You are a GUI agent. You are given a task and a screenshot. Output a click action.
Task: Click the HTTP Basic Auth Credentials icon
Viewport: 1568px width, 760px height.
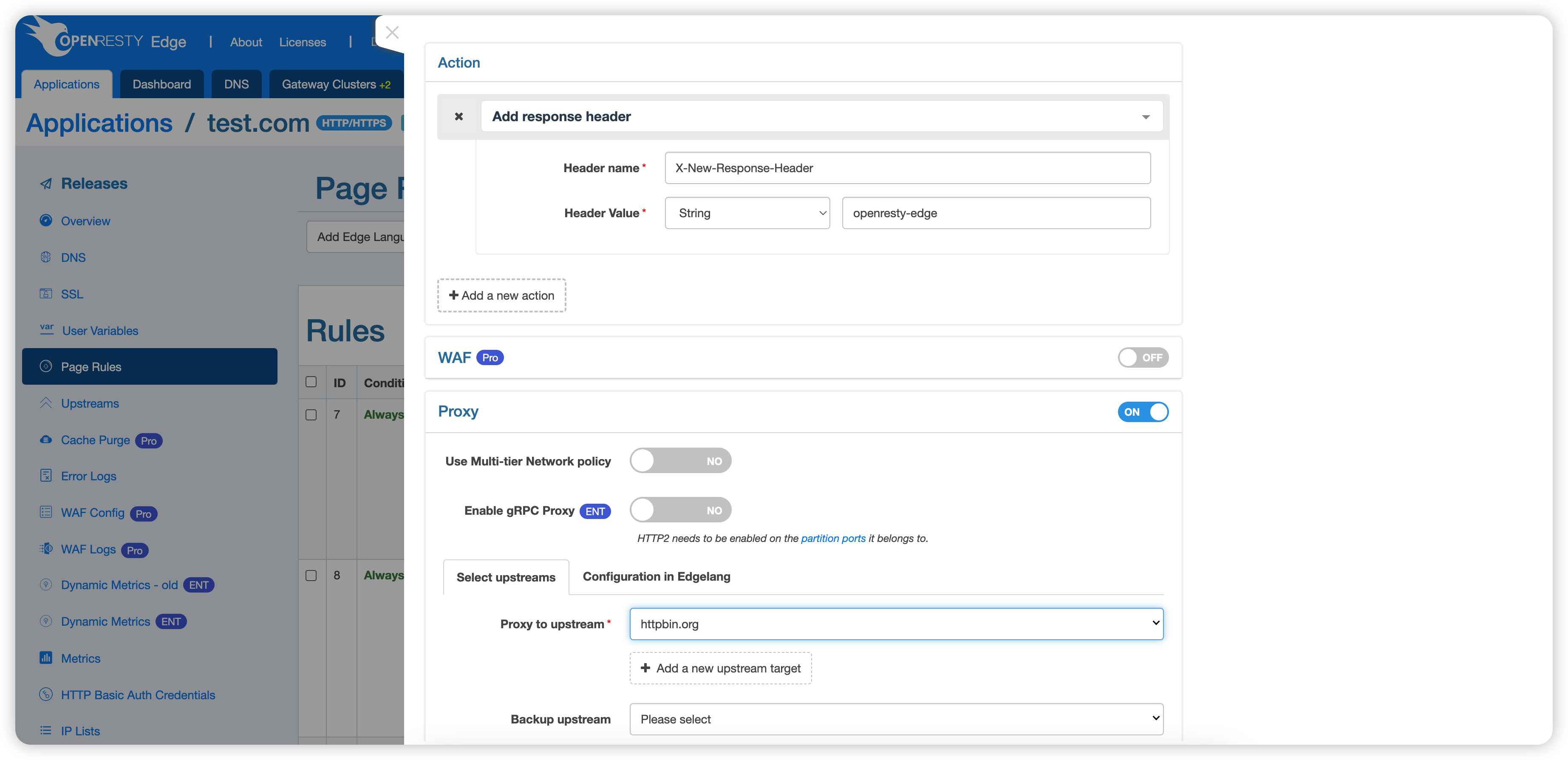pos(45,694)
